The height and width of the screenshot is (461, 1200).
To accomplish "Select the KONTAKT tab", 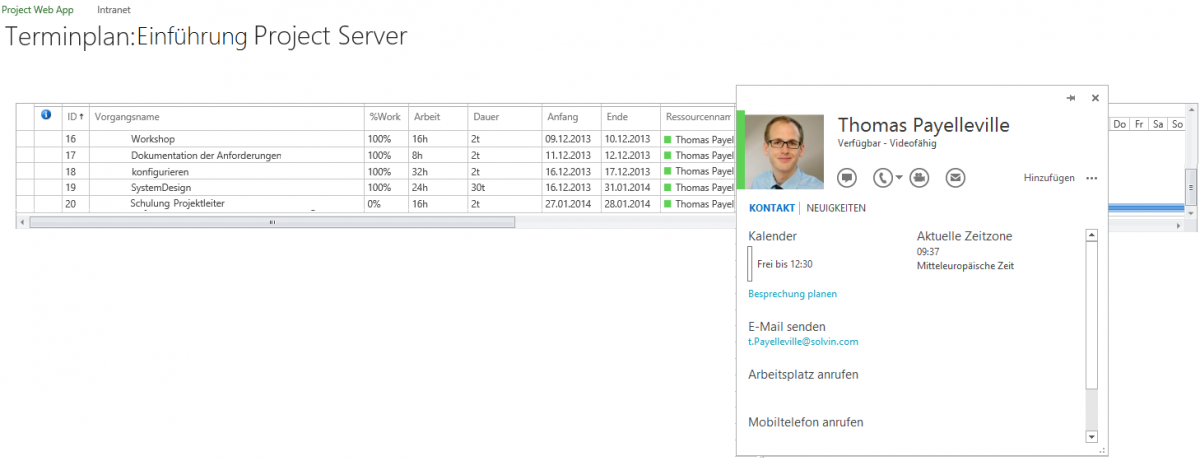I will point(771,208).
